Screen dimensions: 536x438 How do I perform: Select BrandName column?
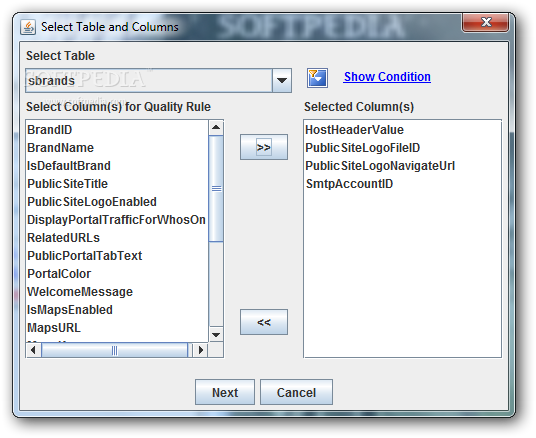point(117,148)
